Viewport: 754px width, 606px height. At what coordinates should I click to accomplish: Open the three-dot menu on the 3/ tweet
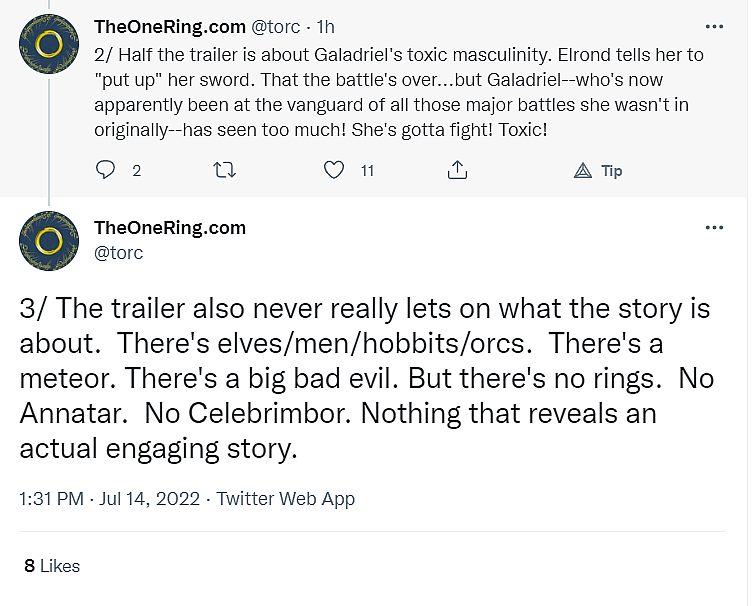point(714,228)
